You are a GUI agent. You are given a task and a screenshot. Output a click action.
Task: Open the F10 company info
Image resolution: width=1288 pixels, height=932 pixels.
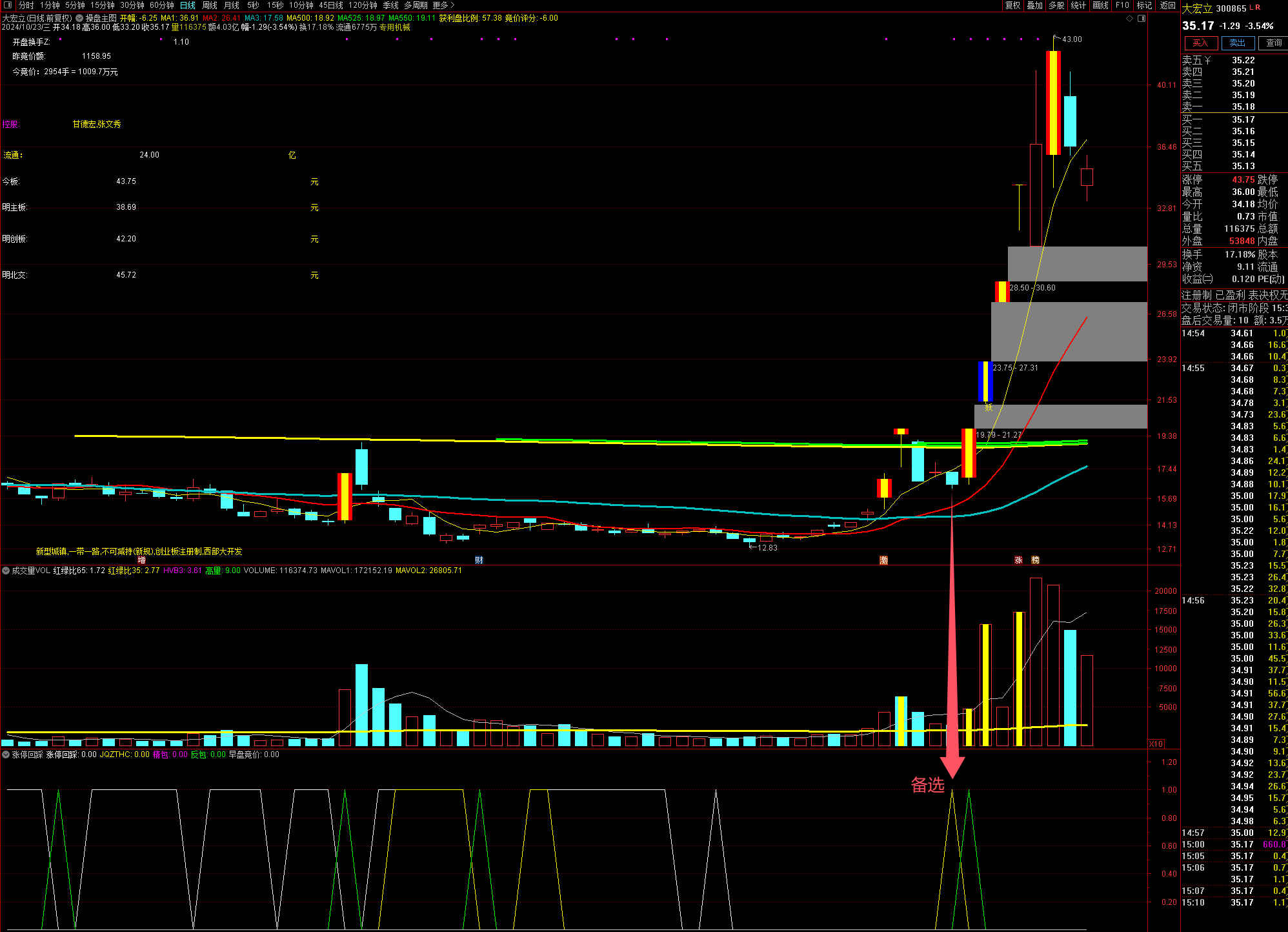click(x=1122, y=5)
